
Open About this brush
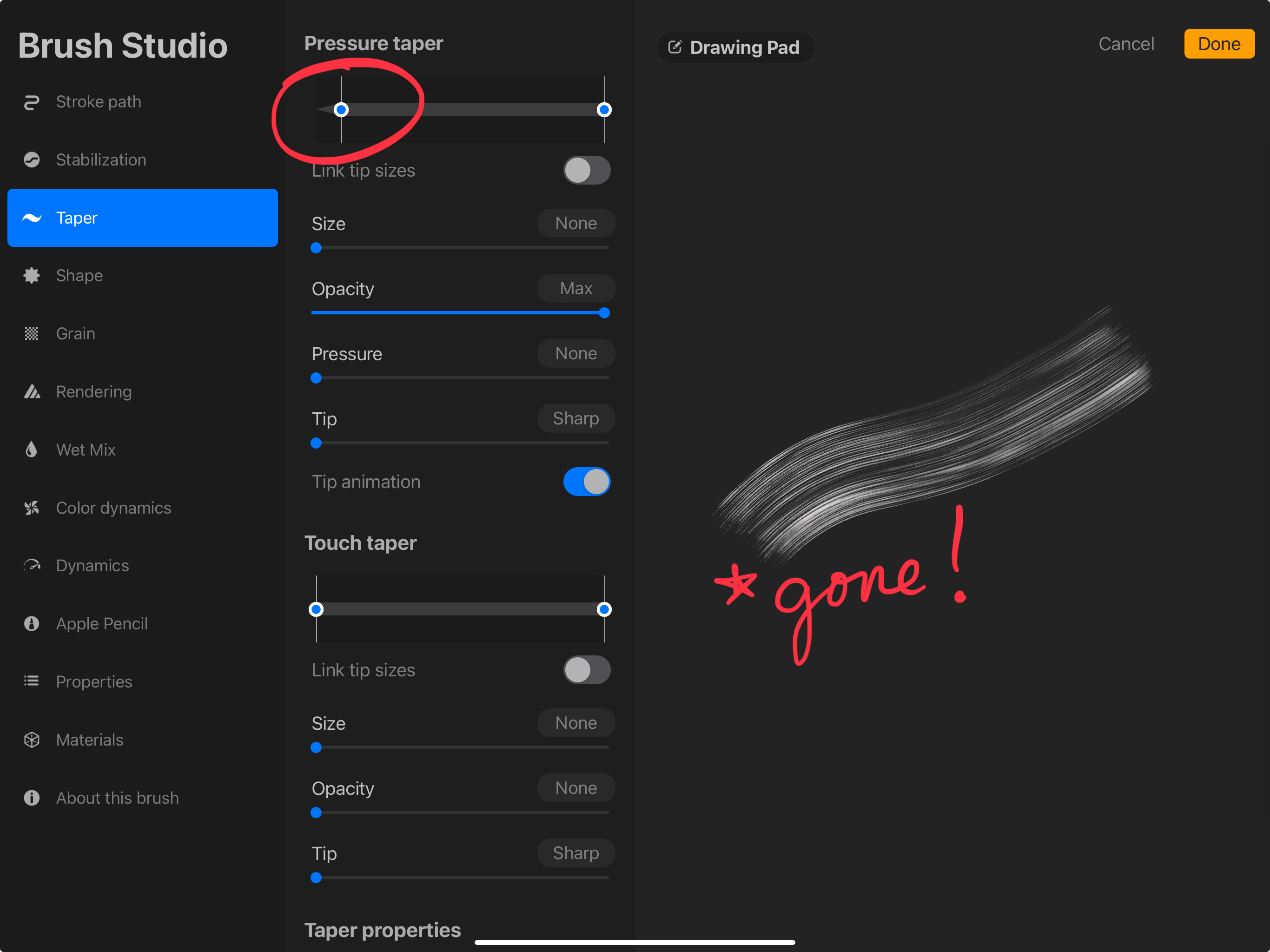(142, 798)
